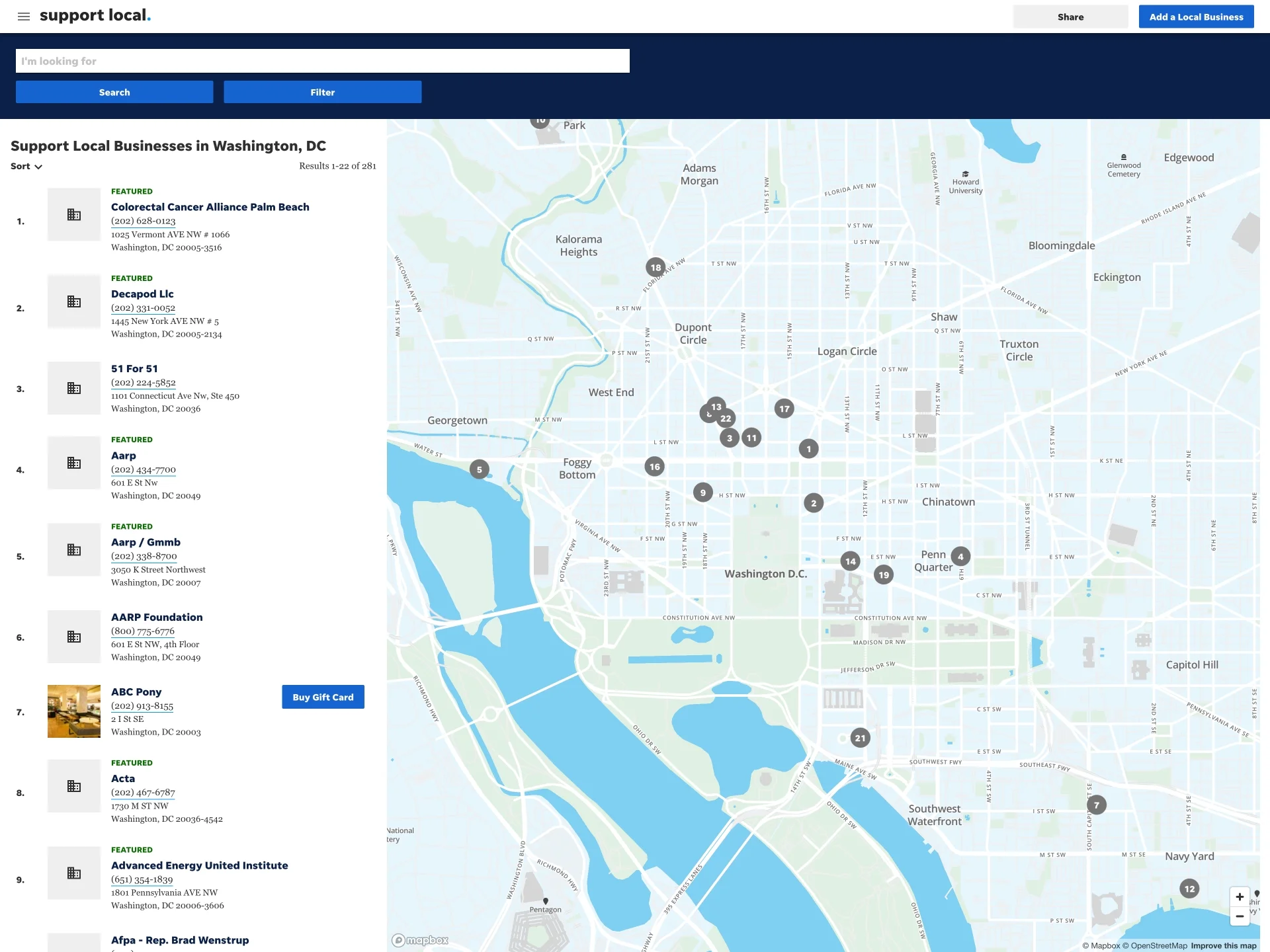
Task: Click the Share button
Action: (1070, 17)
